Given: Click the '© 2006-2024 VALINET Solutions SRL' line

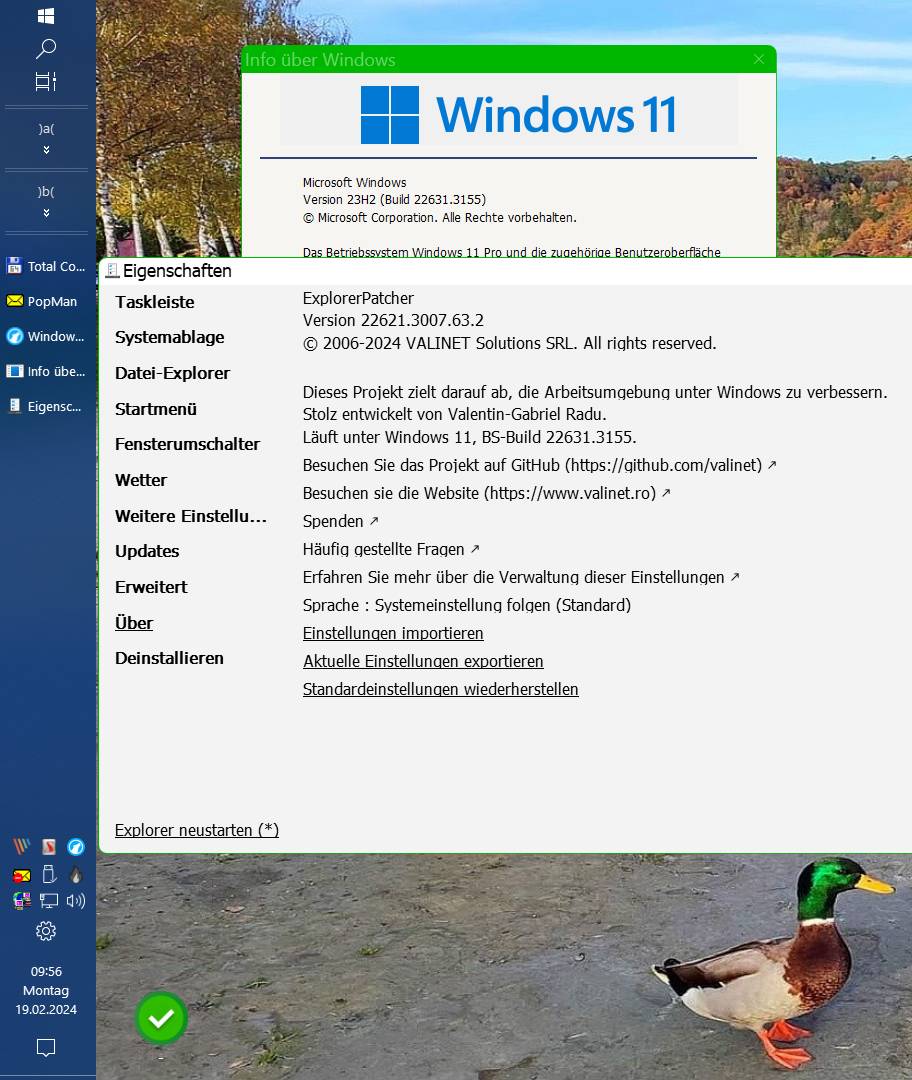Looking at the screenshot, I should point(509,343).
